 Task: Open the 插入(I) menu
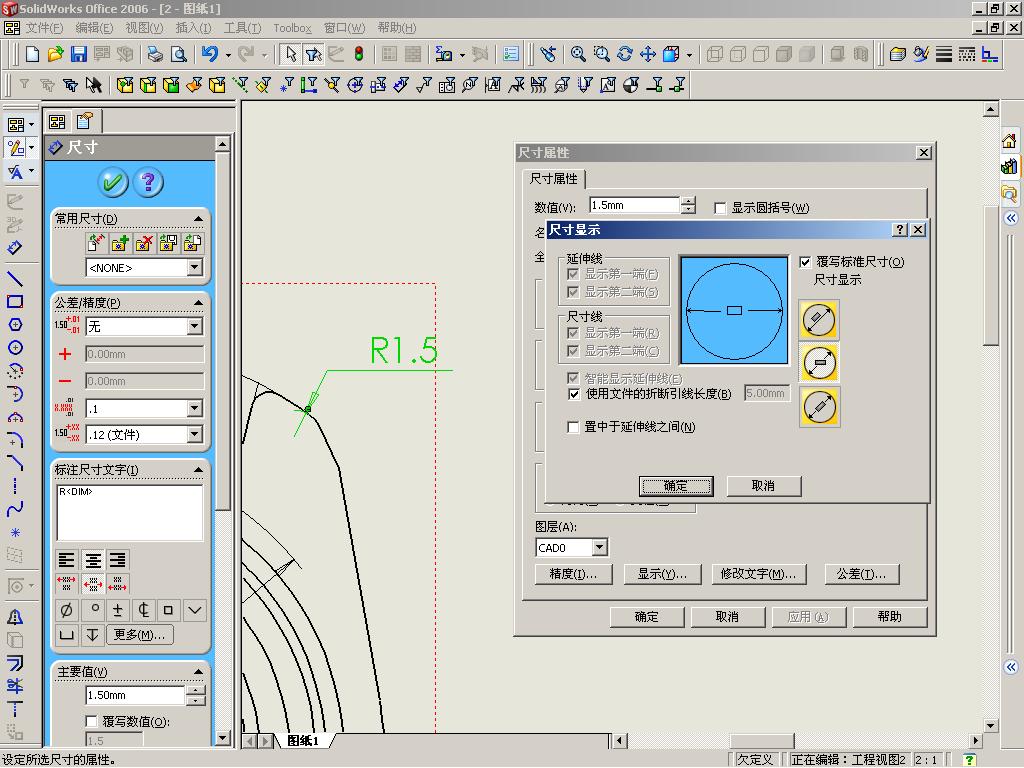(193, 28)
